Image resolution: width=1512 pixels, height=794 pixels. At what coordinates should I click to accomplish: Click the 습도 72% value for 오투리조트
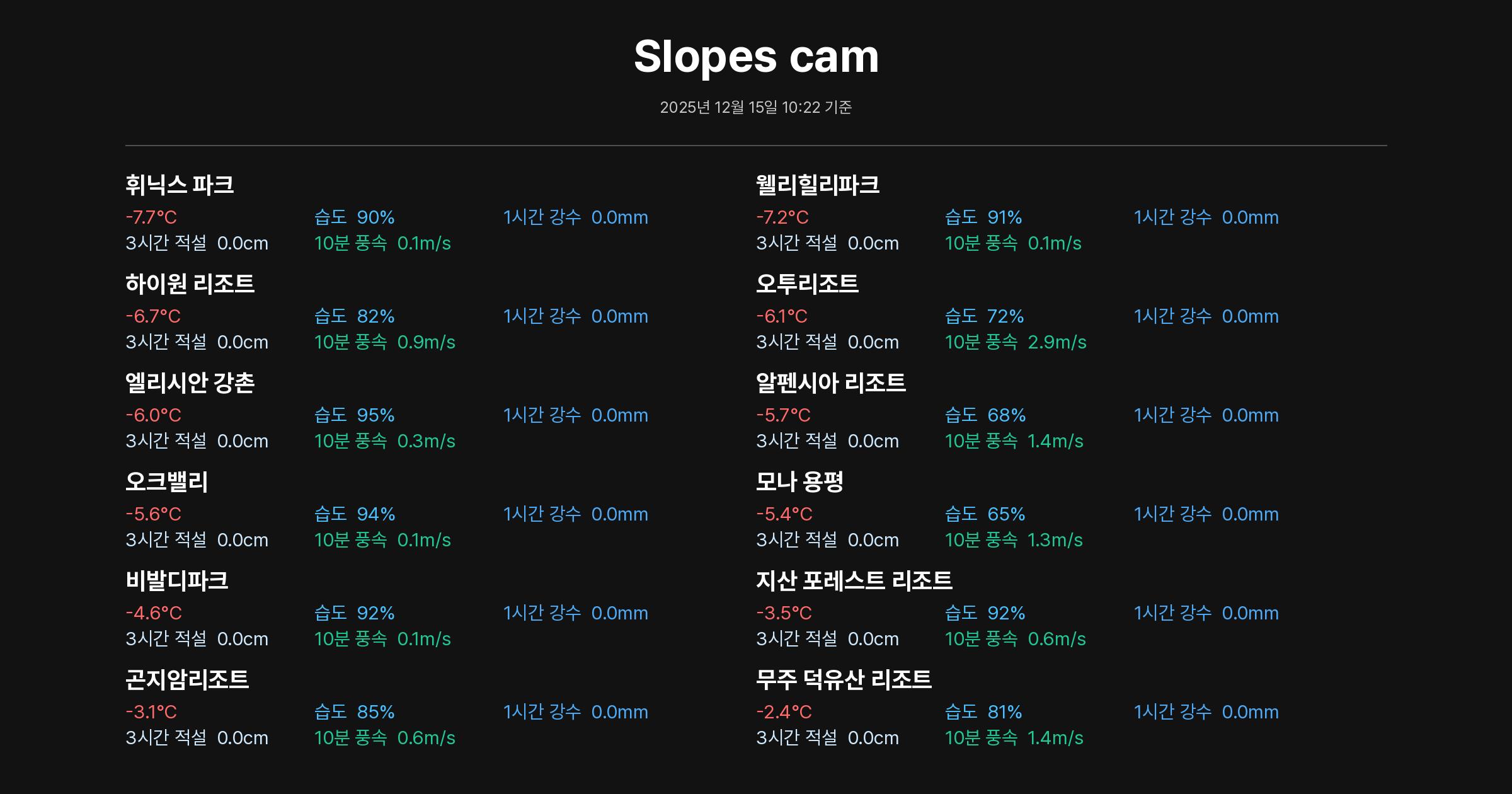(x=984, y=316)
